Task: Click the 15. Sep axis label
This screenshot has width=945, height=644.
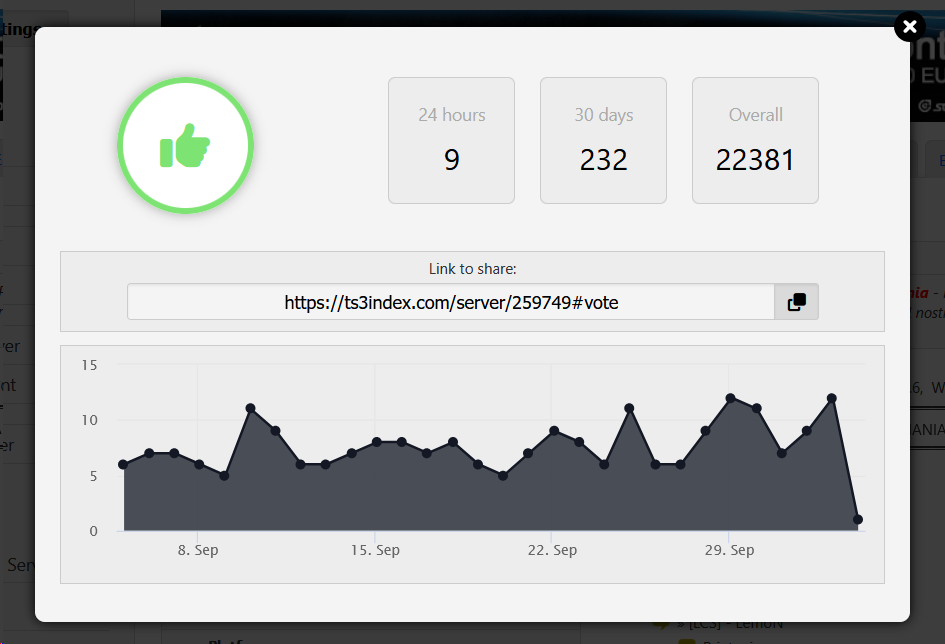Action: pos(375,550)
